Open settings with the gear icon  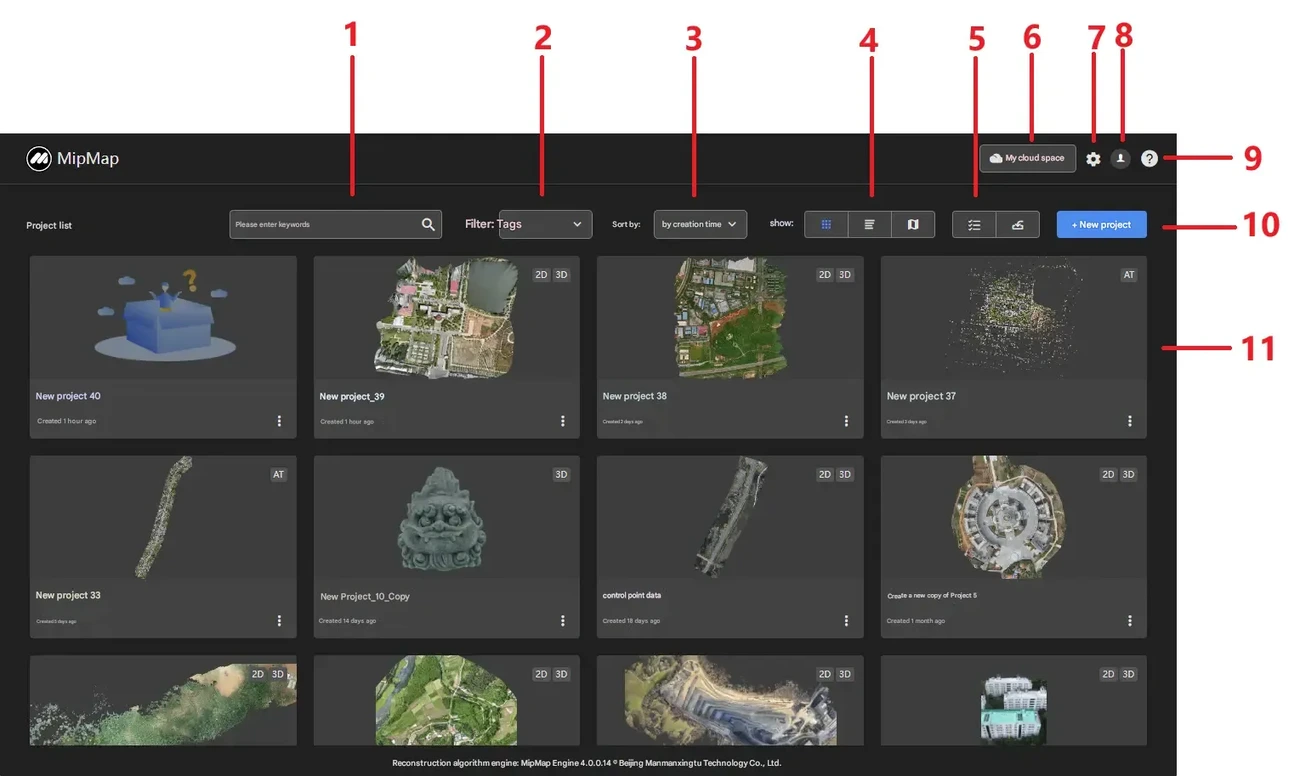1093,159
